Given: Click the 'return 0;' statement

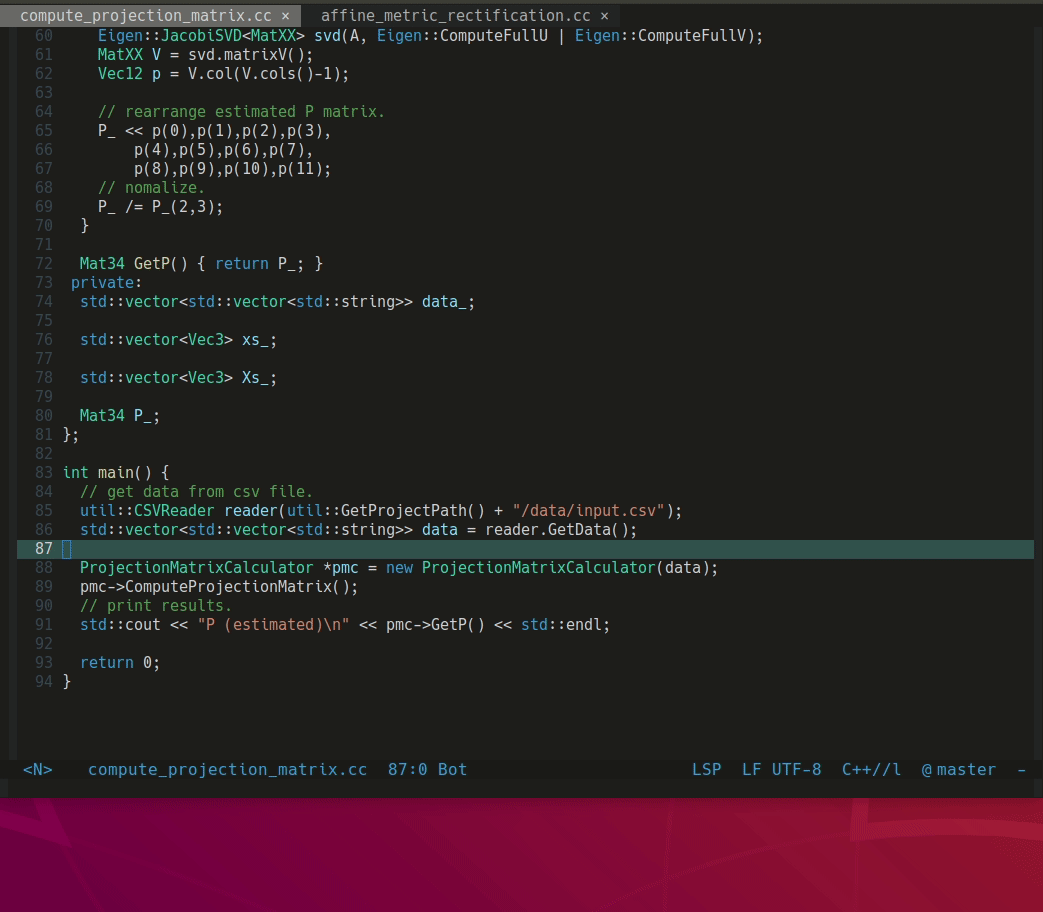Looking at the screenshot, I should (x=120, y=663).
